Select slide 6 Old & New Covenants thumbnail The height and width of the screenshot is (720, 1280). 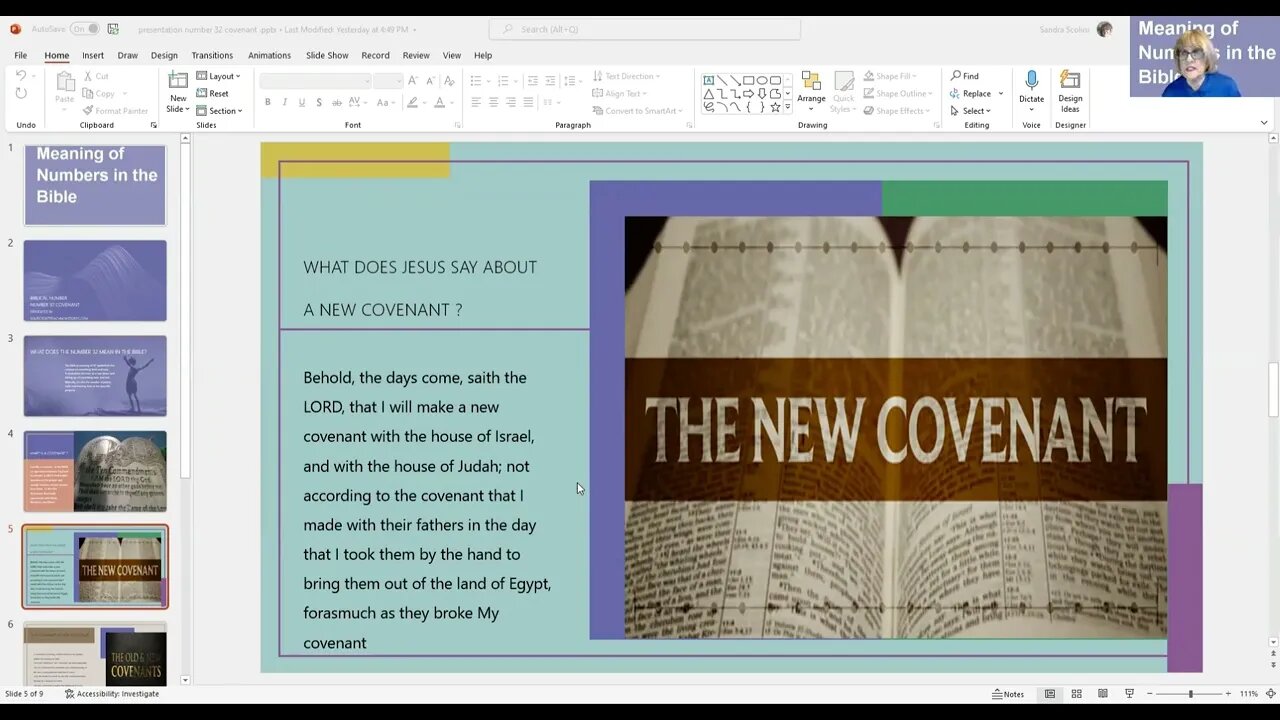click(95, 654)
